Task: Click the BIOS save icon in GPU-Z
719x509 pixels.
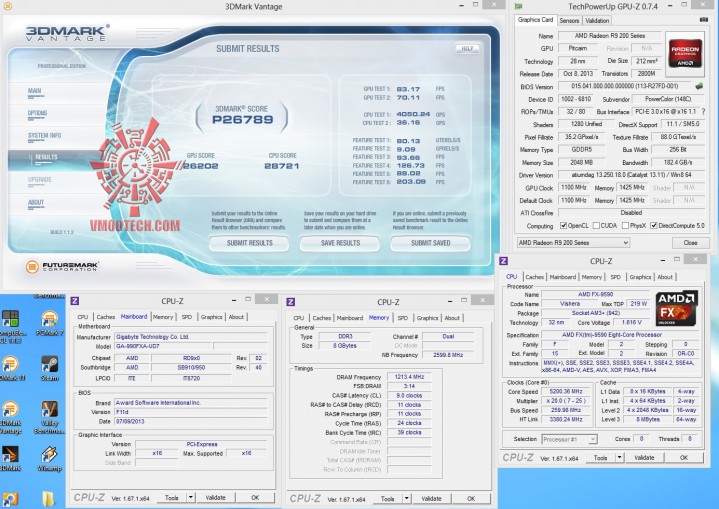Action: click(x=699, y=86)
